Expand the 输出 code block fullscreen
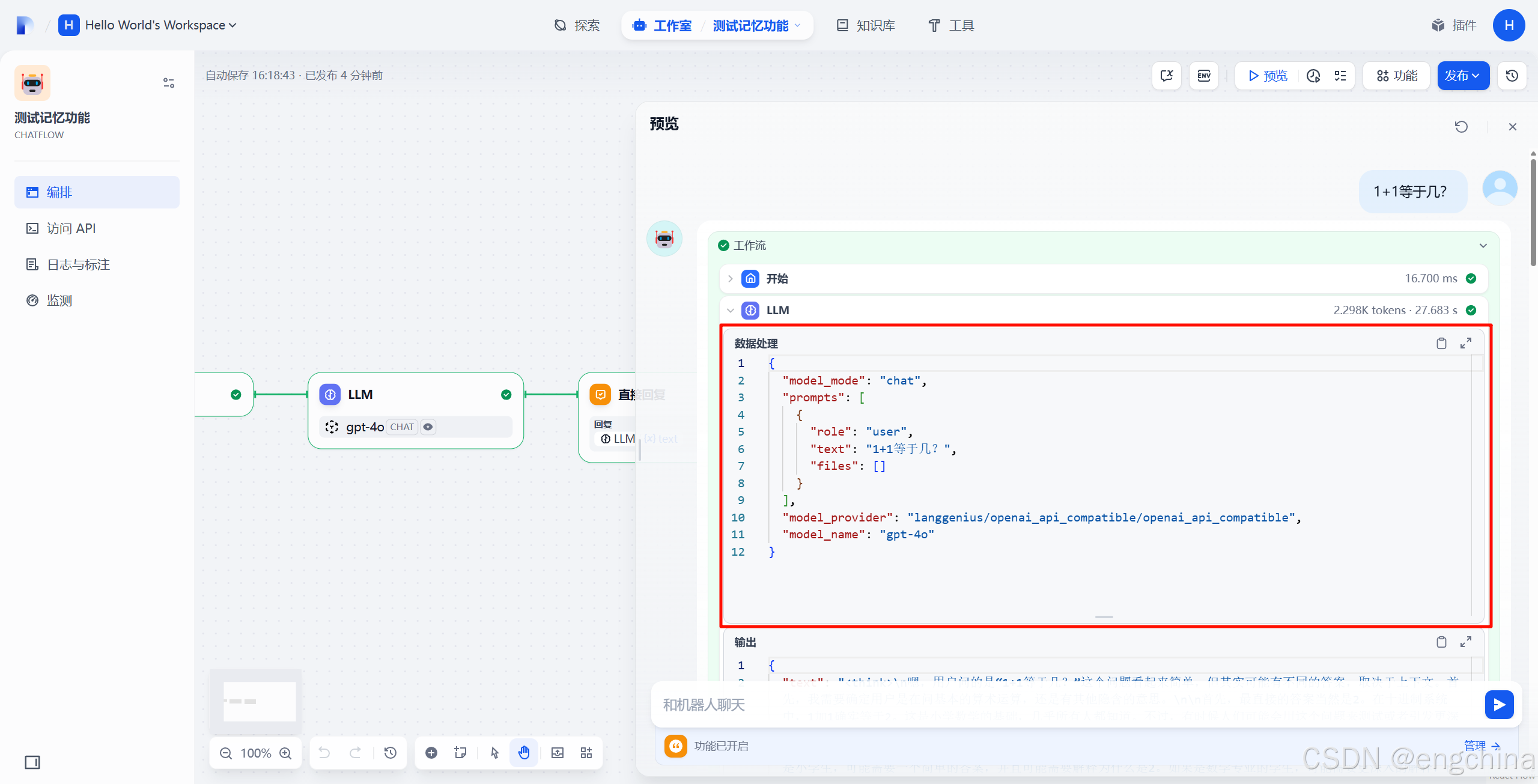The width and height of the screenshot is (1538, 784). click(1466, 642)
